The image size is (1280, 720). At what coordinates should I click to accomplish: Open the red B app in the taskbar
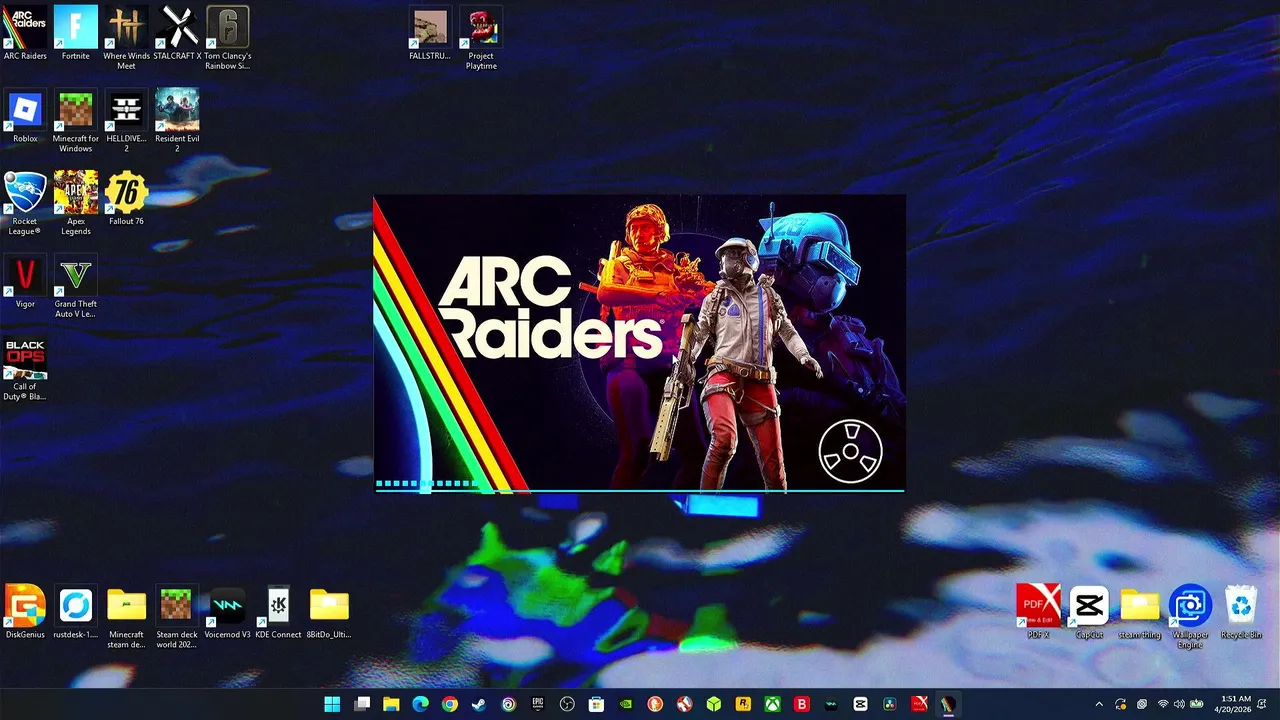point(801,704)
